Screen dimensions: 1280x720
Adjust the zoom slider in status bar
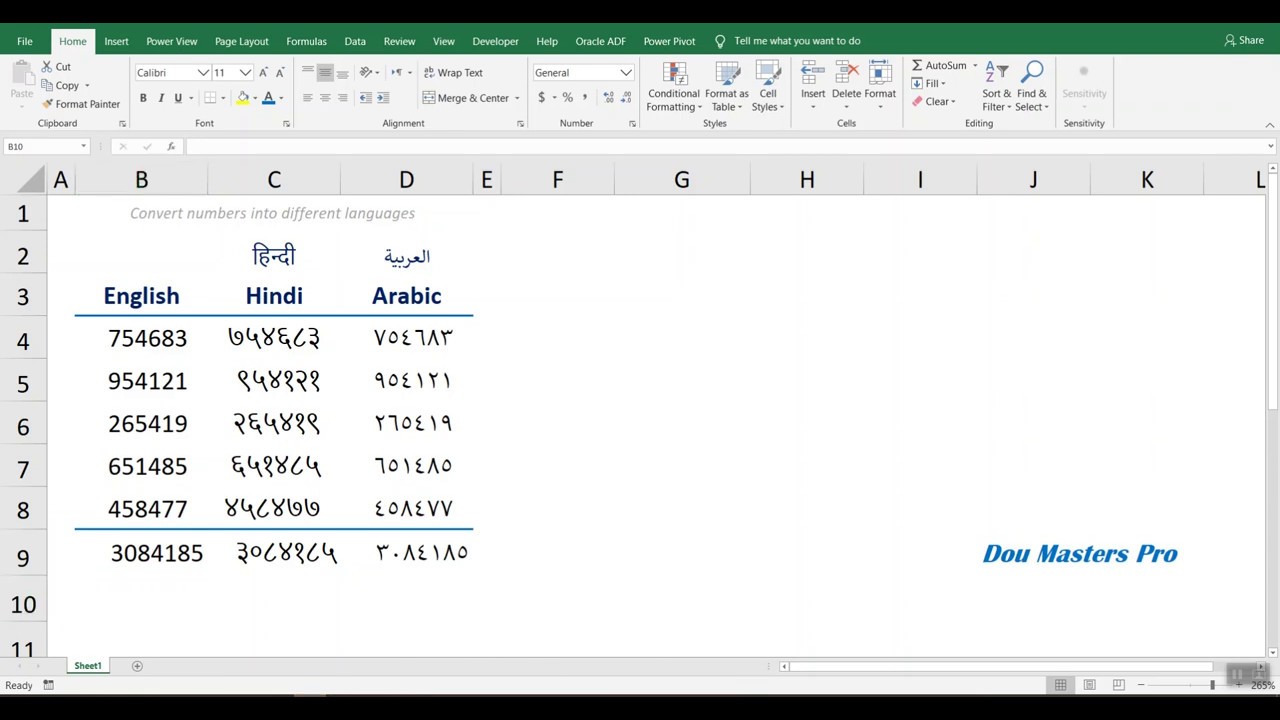click(1212, 685)
